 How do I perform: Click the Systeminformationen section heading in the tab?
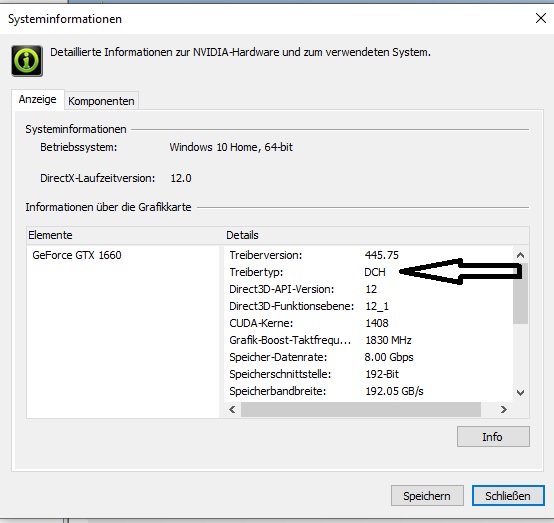(76, 129)
